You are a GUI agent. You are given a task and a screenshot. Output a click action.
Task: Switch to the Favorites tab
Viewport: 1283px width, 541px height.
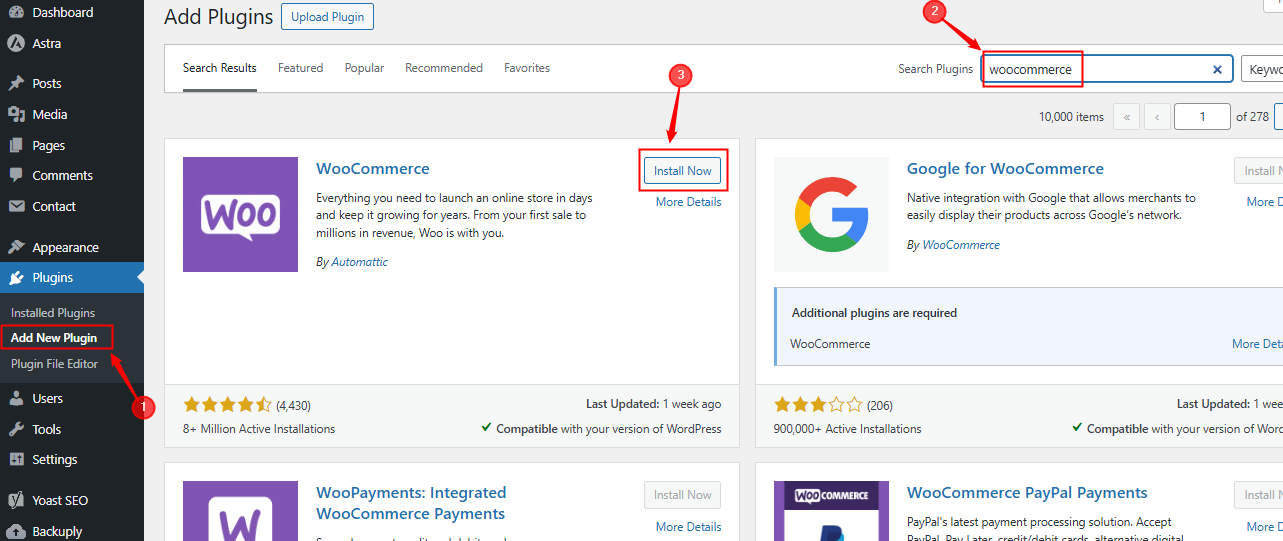[x=527, y=68]
